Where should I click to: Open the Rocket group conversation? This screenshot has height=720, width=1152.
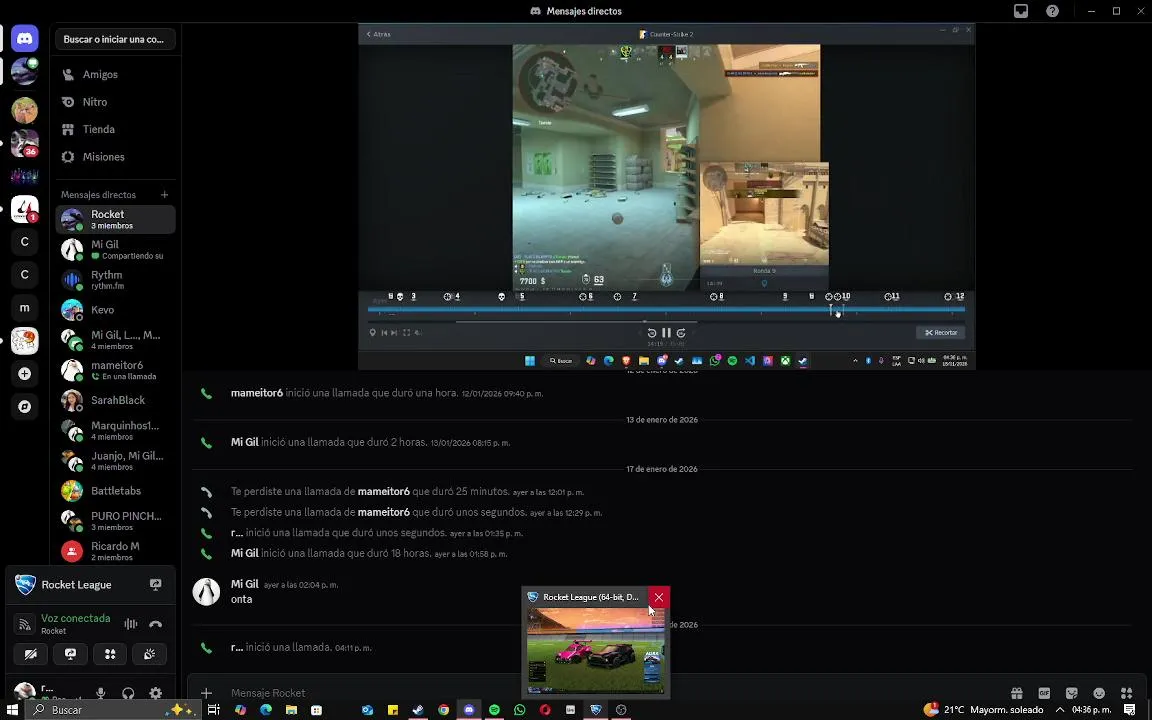pyautogui.click(x=115, y=220)
